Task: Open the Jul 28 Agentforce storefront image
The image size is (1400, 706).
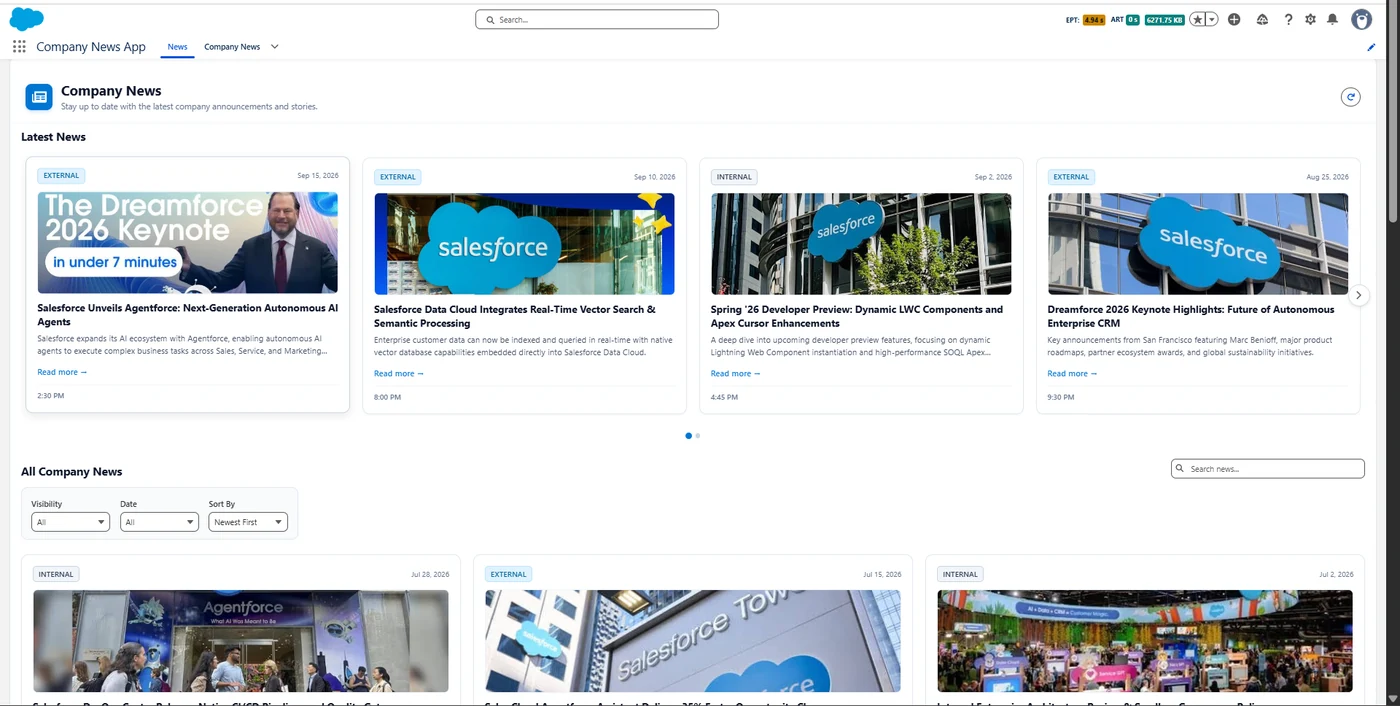Action: [x=241, y=640]
